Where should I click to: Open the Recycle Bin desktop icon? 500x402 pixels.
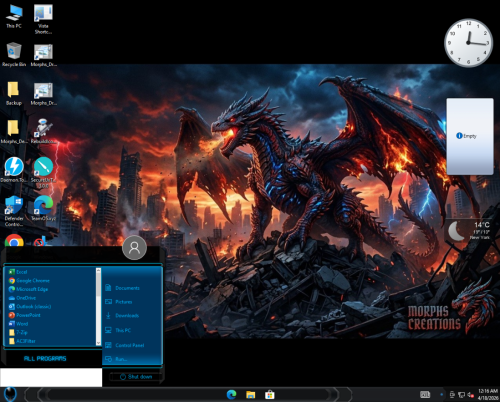click(x=14, y=55)
